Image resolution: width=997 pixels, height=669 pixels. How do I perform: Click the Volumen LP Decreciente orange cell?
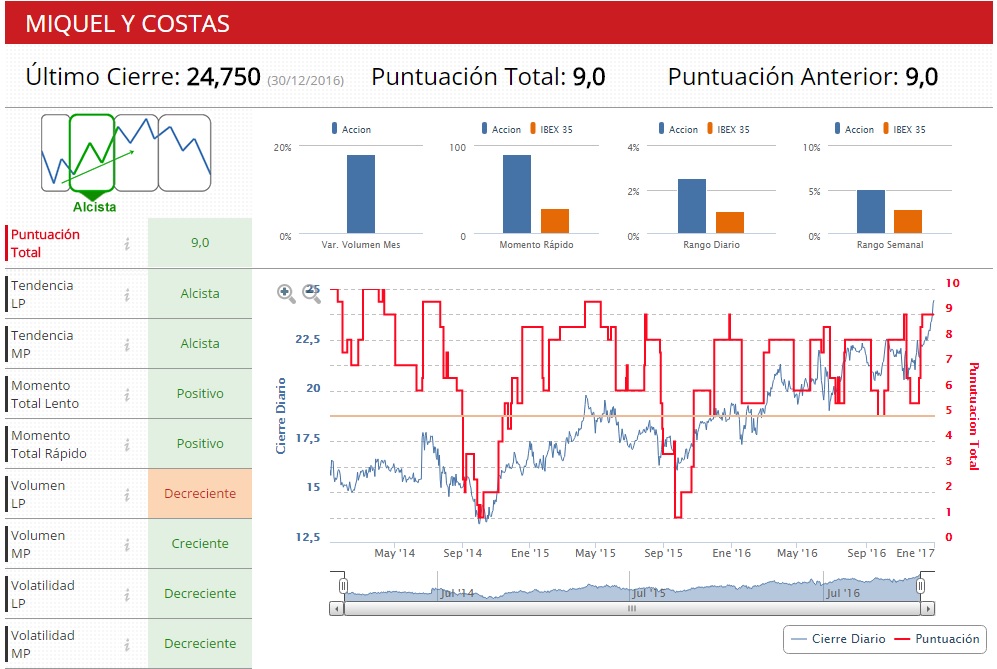click(200, 493)
